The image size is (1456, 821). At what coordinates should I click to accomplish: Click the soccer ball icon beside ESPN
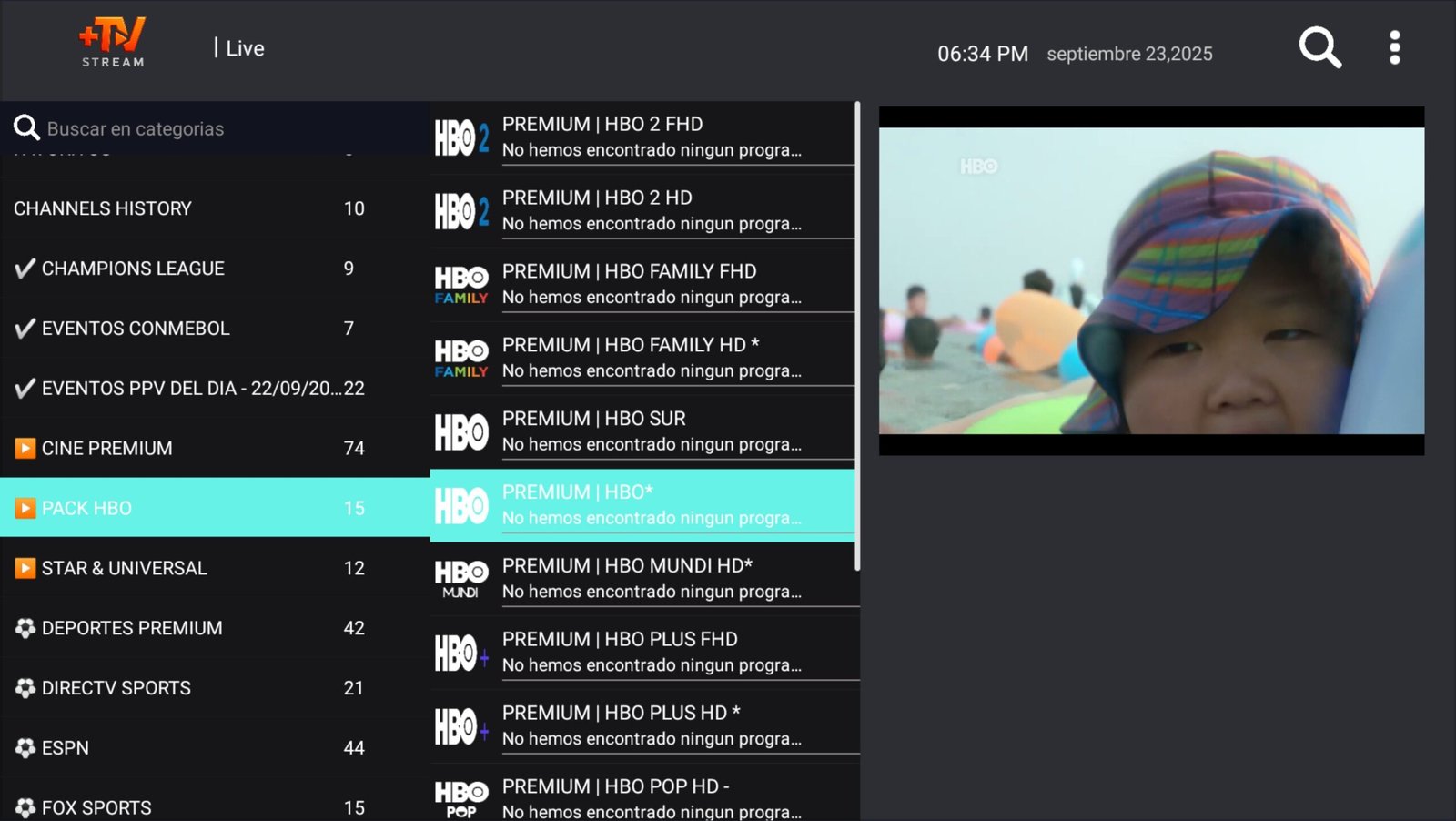25,748
